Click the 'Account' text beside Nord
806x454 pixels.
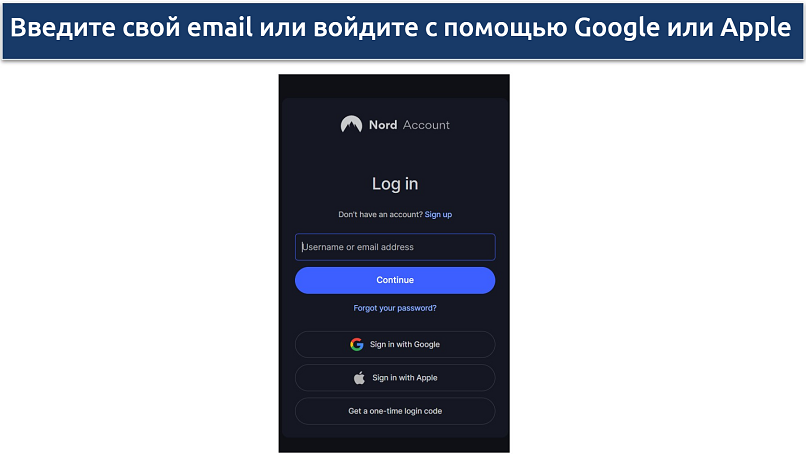click(426, 125)
